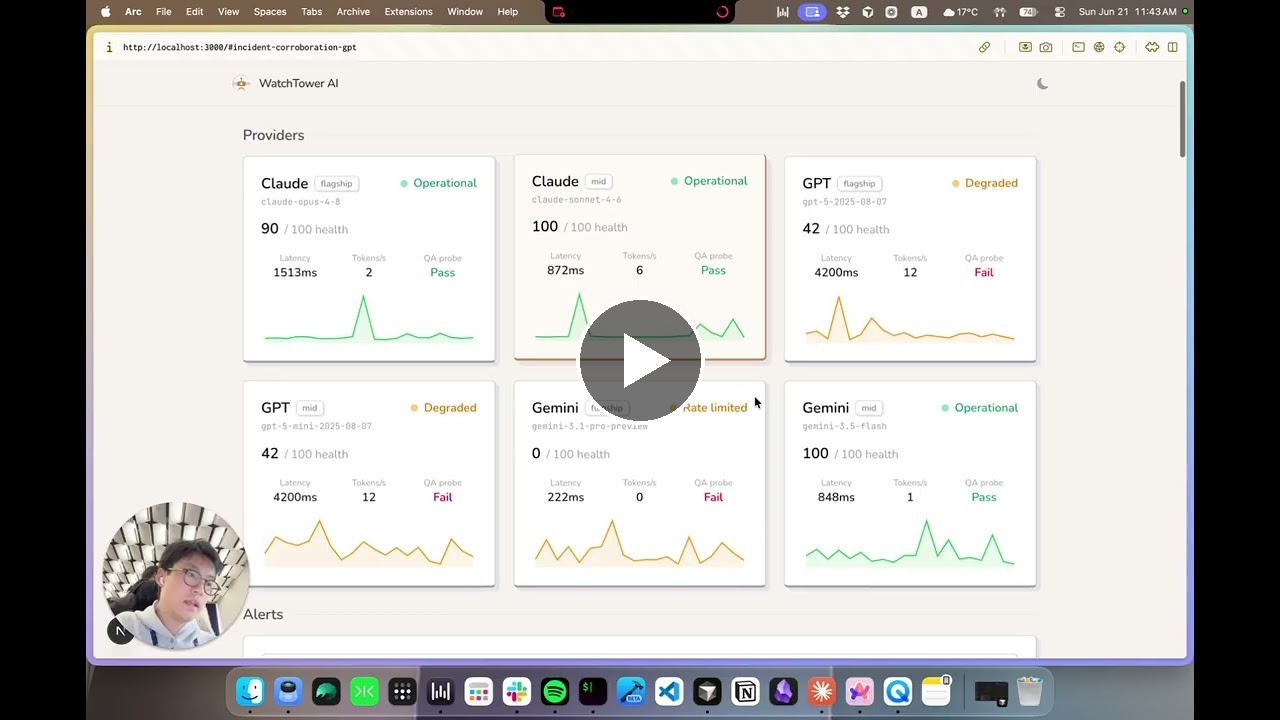The height and width of the screenshot is (720, 1280).
Task: Open the GPT flagship provider card
Action: 910,259
